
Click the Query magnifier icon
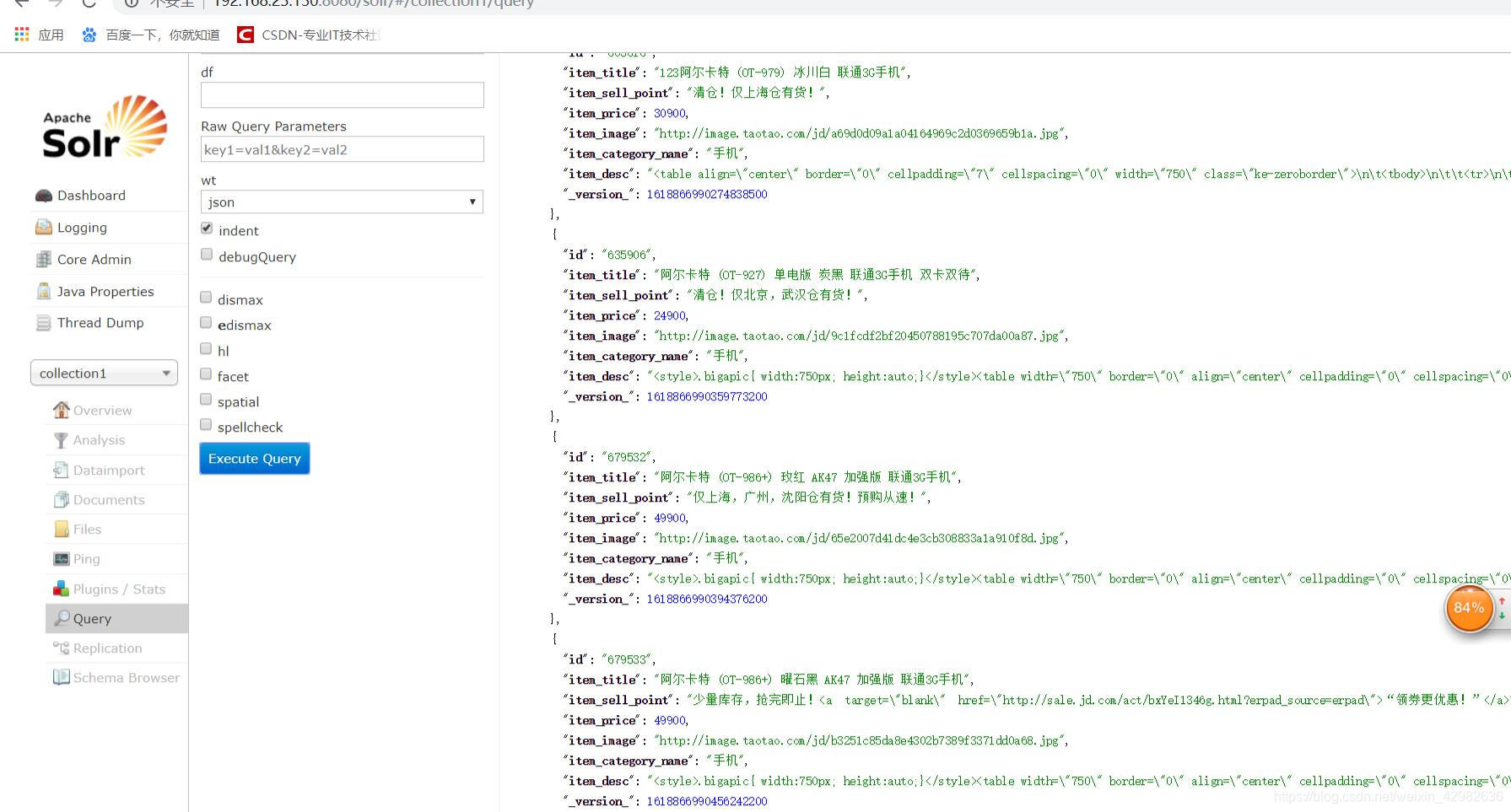[x=61, y=618]
